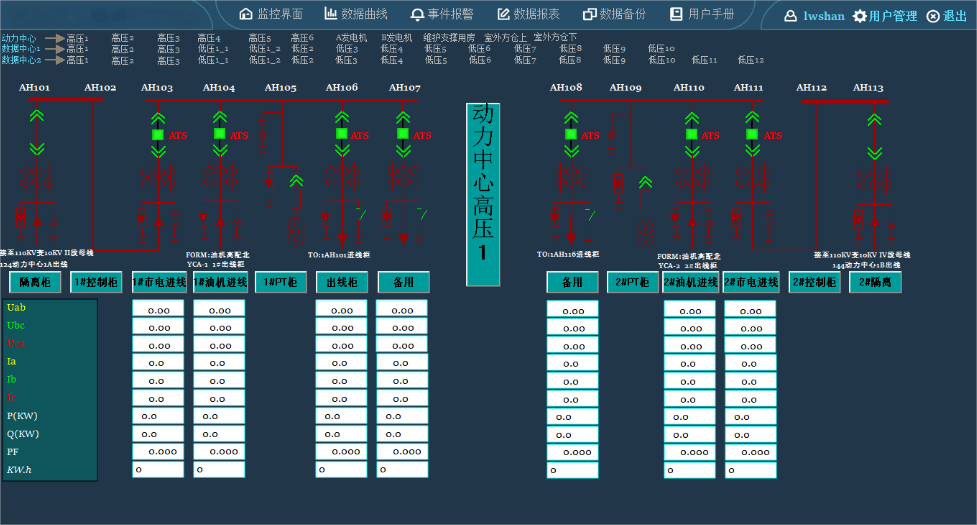
Task: Toggle the ATS green indicator on AH108
Action: tap(571, 134)
